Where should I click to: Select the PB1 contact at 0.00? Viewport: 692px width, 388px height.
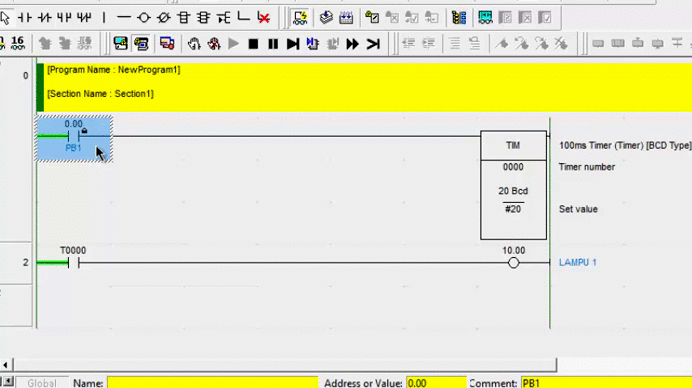[x=74, y=138]
